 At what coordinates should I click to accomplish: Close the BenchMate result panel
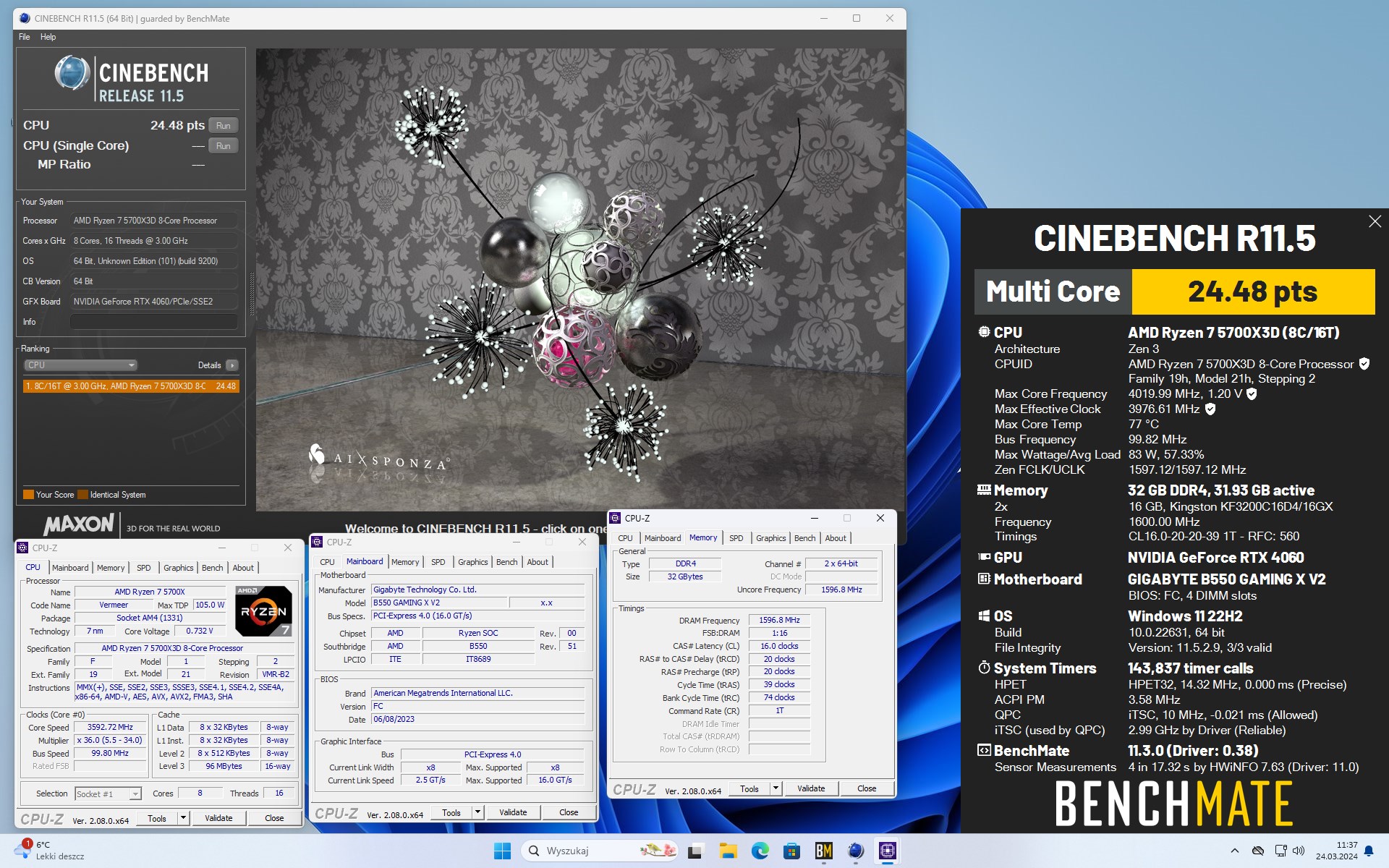tap(1375, 221)
